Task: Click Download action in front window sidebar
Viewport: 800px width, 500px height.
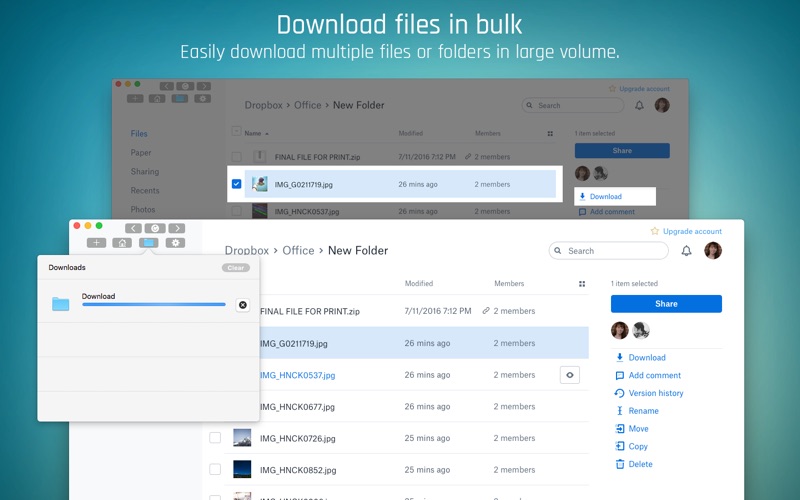Action: (641, 358)
